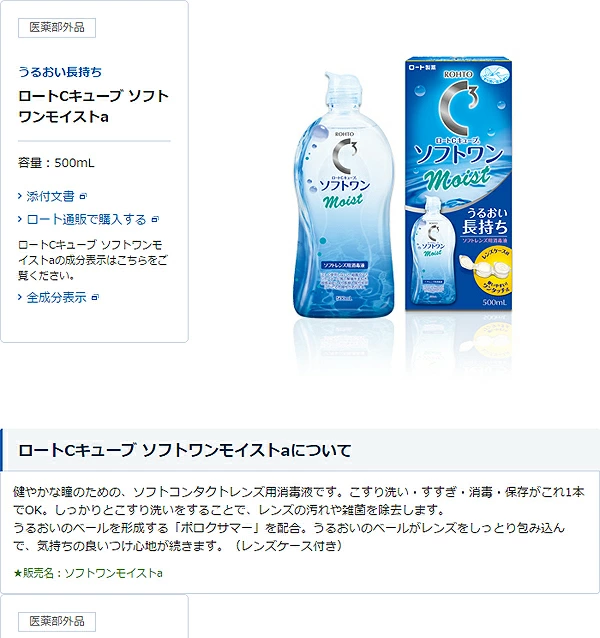This screenshot has height=638, width=600.
Task: Click the external-link icon beside 全成分表示
Action: point(95,297)
